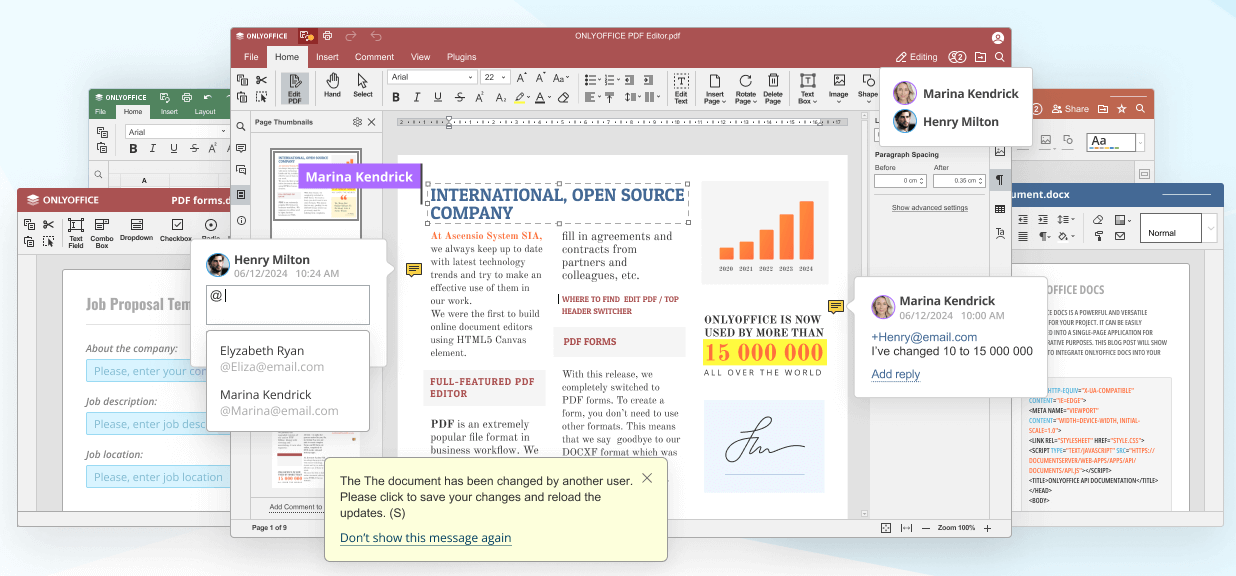Open Paragraph settings in right sidebar

coord(999,180)
